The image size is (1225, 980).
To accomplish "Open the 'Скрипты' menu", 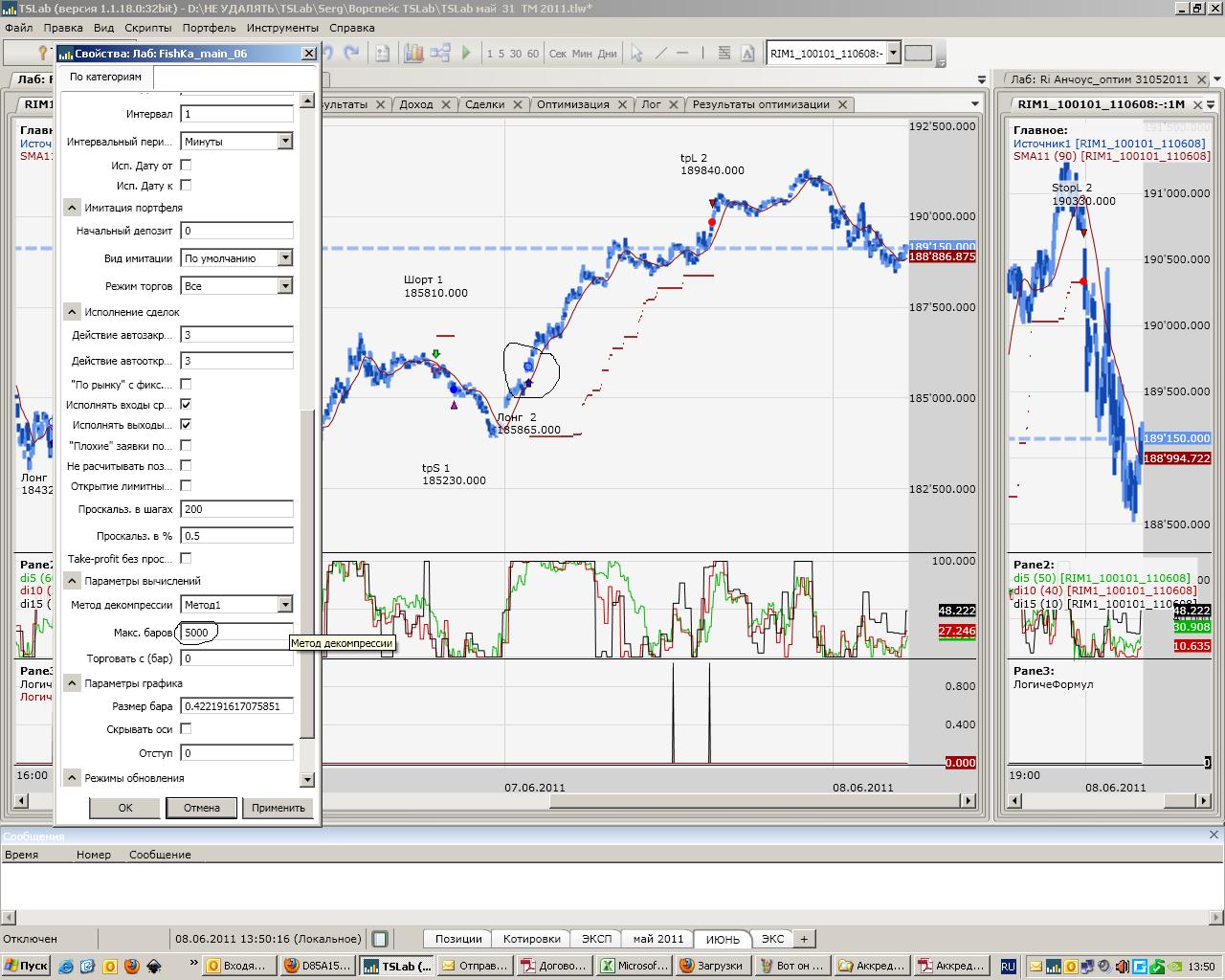I will 147,28.
